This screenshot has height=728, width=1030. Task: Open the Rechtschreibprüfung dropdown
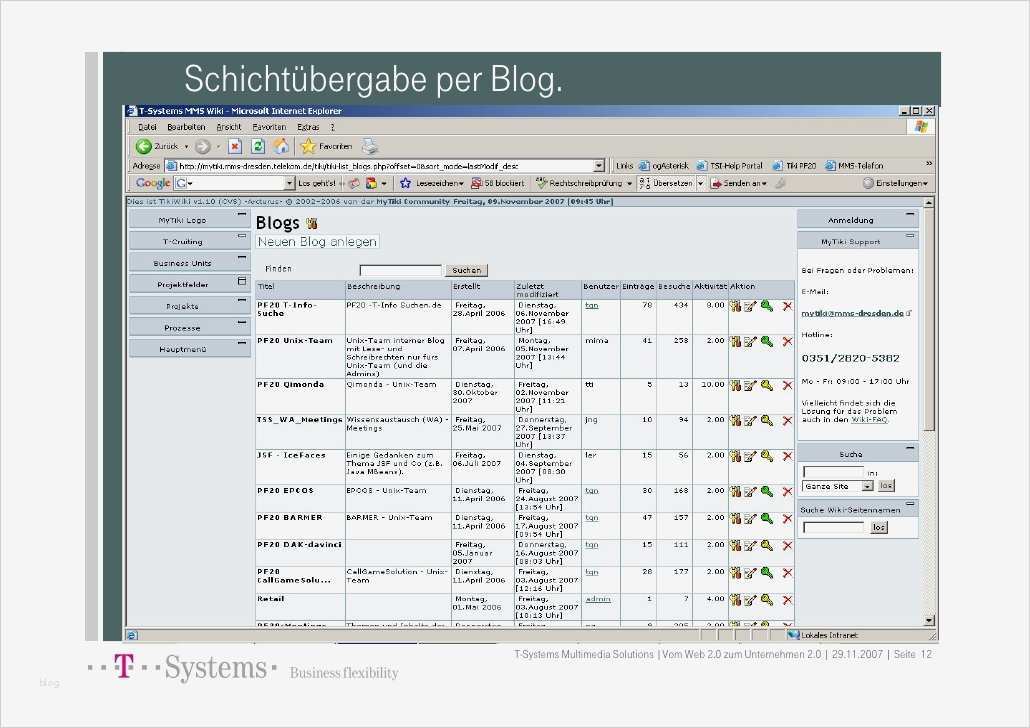tap(629, 184)
